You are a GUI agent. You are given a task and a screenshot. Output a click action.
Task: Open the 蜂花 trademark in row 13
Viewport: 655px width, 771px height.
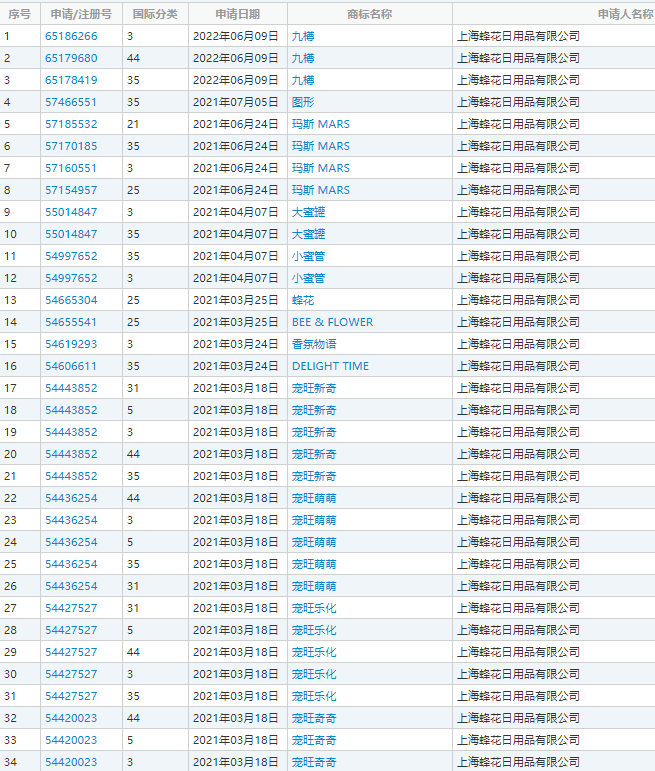click(x=303, y=300)
